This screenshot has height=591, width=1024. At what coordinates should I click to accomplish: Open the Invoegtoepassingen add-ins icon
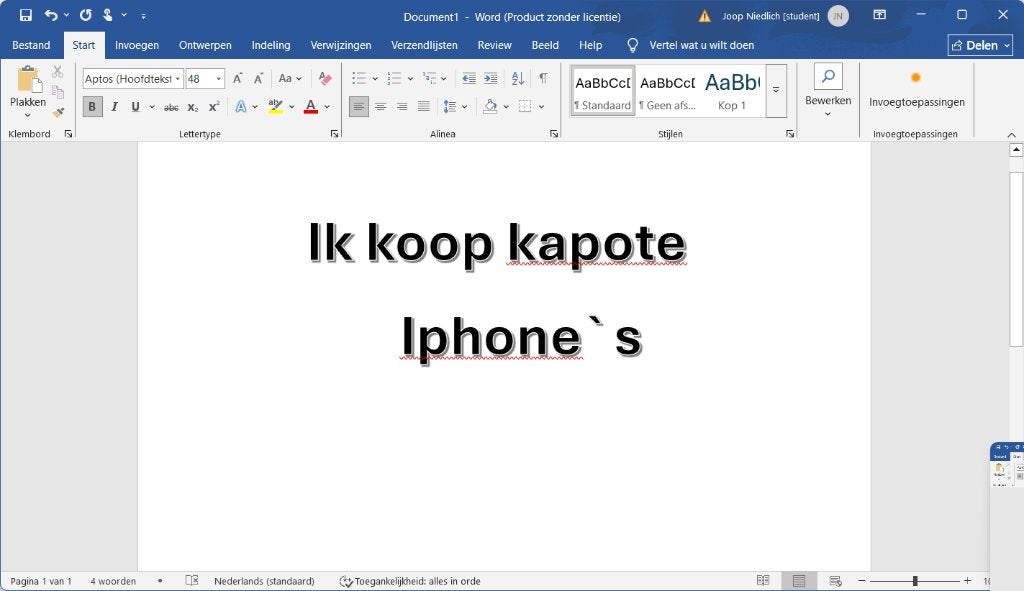916,78
